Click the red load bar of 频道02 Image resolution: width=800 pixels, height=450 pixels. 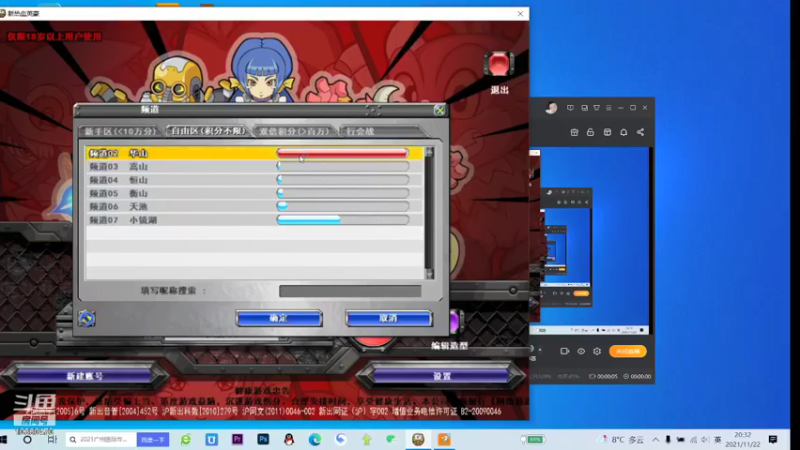[x=342, y=153]
